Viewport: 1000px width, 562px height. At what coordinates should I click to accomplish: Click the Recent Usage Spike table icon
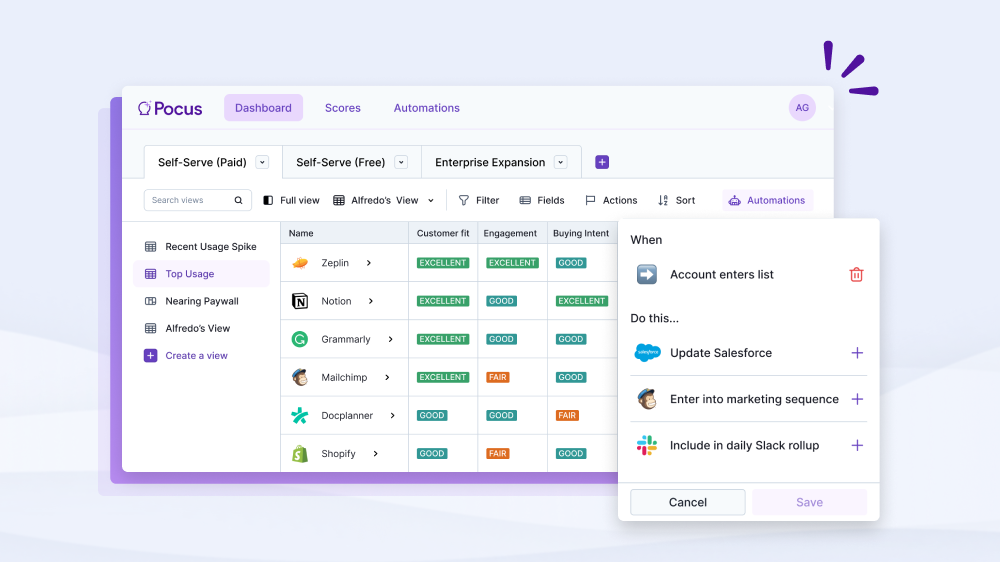(151, 247)
